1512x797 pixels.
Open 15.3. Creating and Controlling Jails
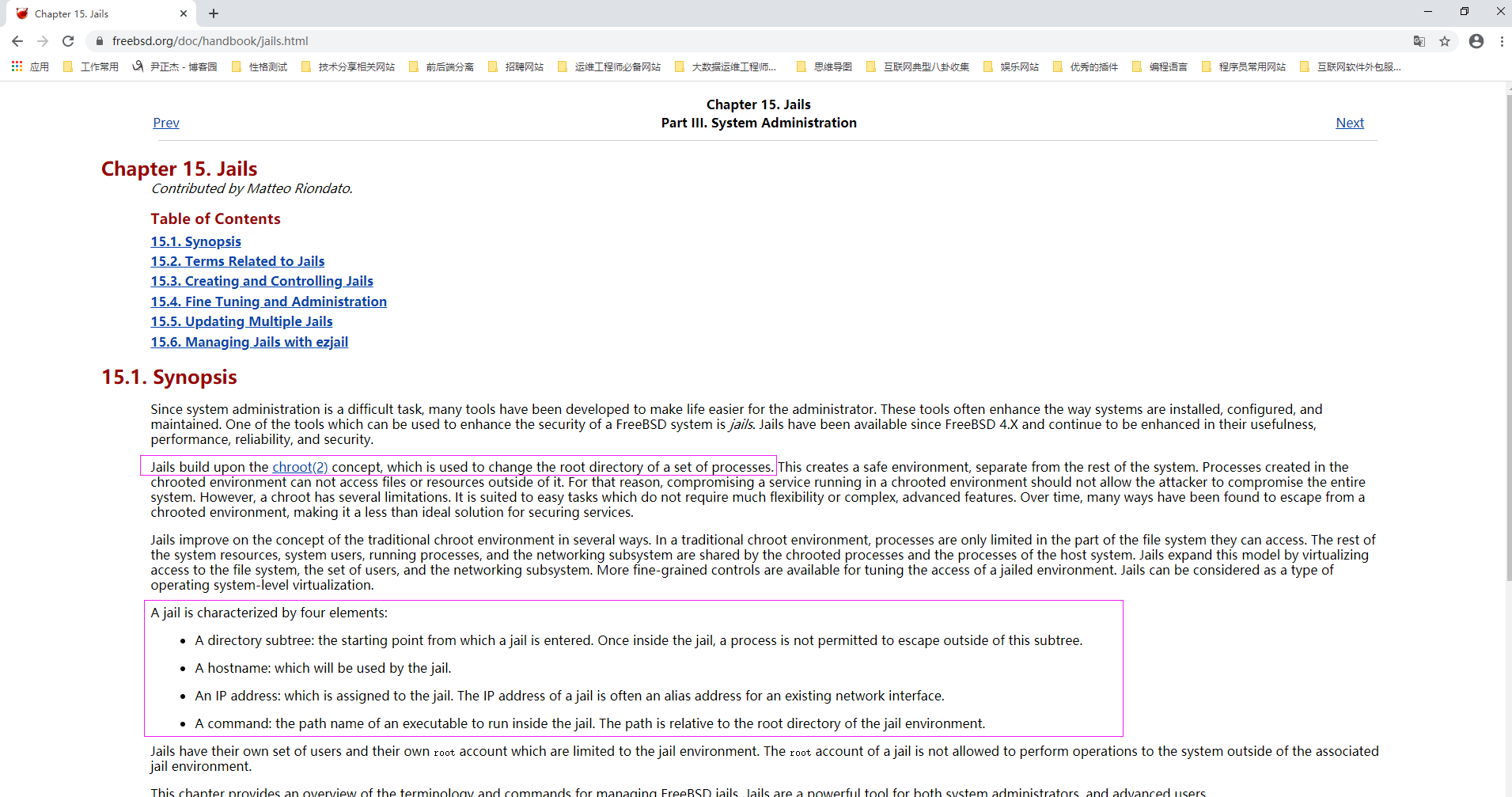[262, 281]
